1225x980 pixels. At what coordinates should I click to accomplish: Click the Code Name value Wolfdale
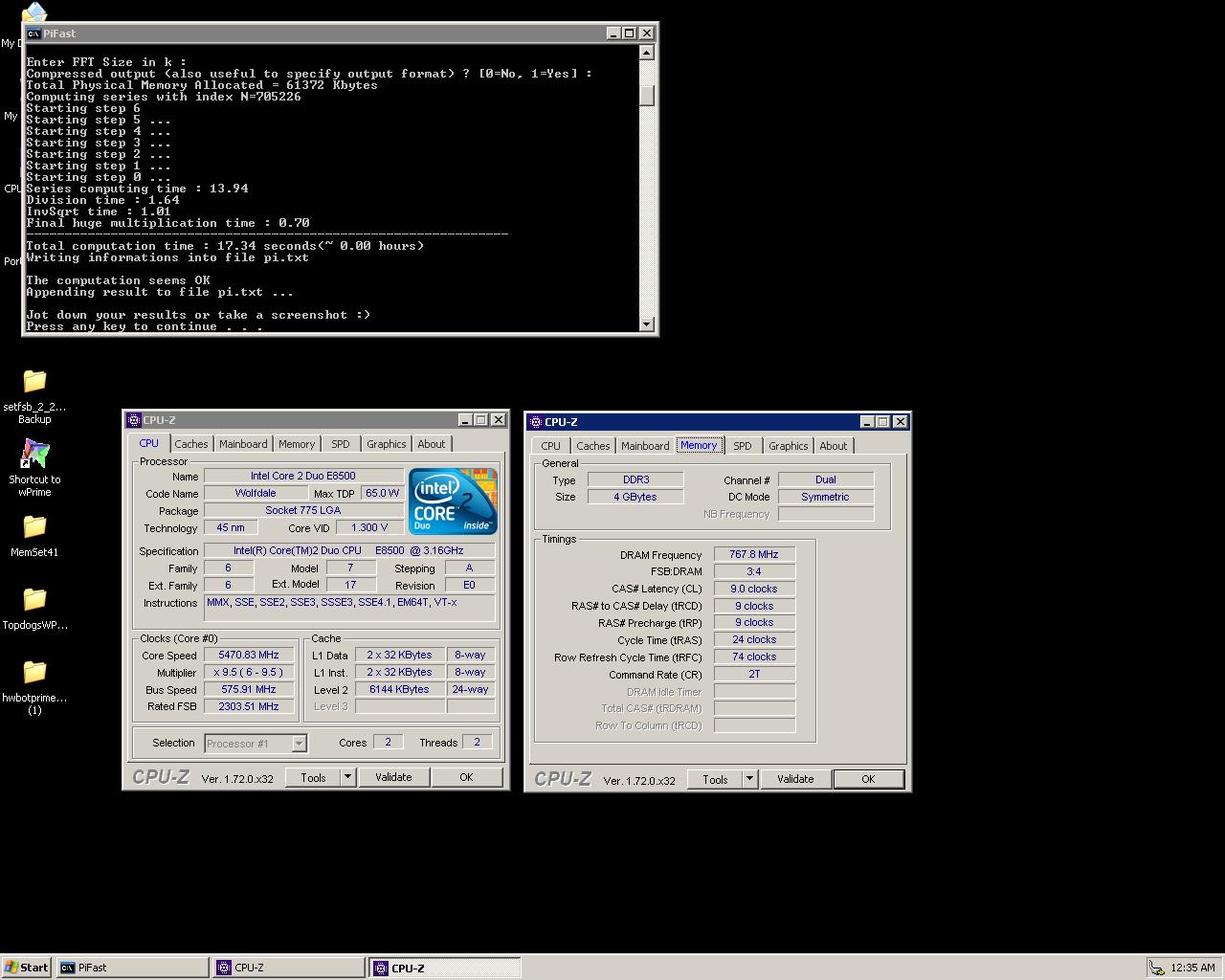pyautogui.click(x=256, y=494)
